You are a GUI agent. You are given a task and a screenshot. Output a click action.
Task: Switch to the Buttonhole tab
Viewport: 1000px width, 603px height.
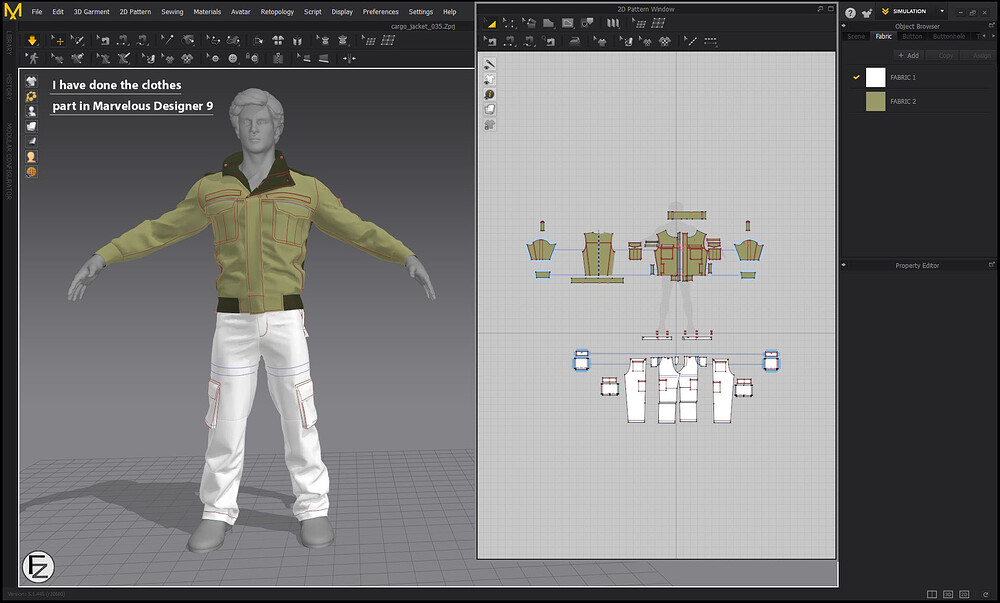tap(948, 36)
